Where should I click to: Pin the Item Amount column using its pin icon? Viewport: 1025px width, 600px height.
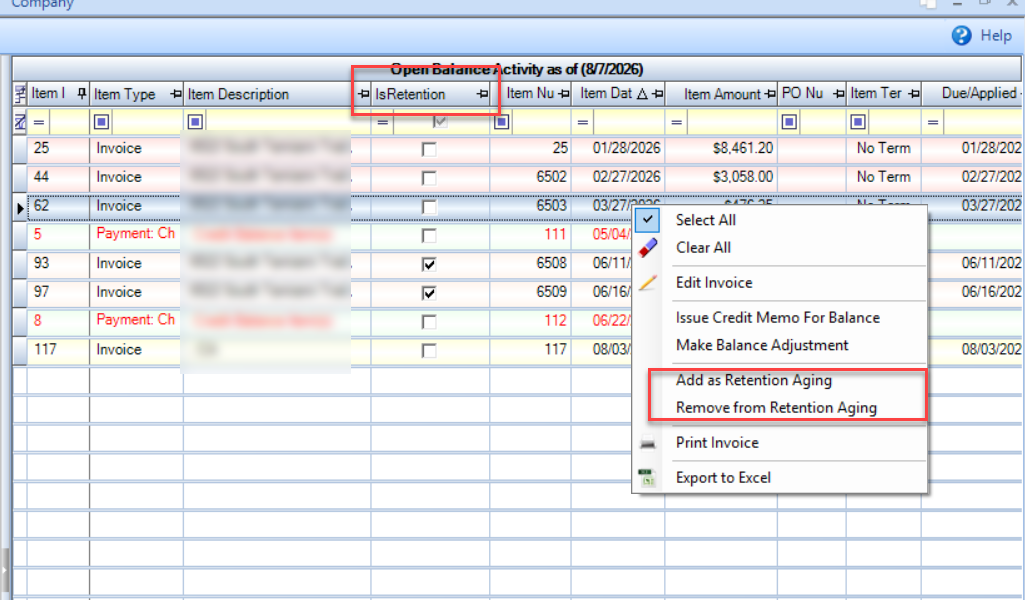770,94
